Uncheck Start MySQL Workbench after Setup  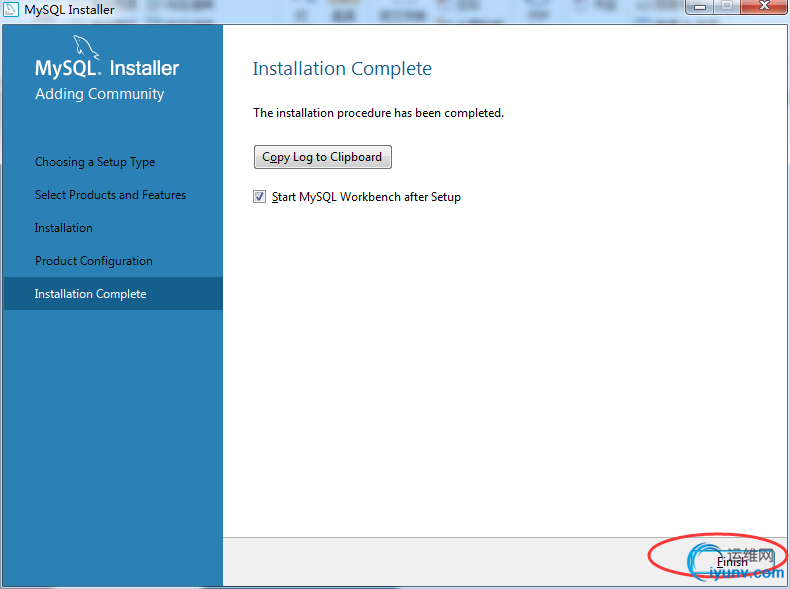pos(259,197)
